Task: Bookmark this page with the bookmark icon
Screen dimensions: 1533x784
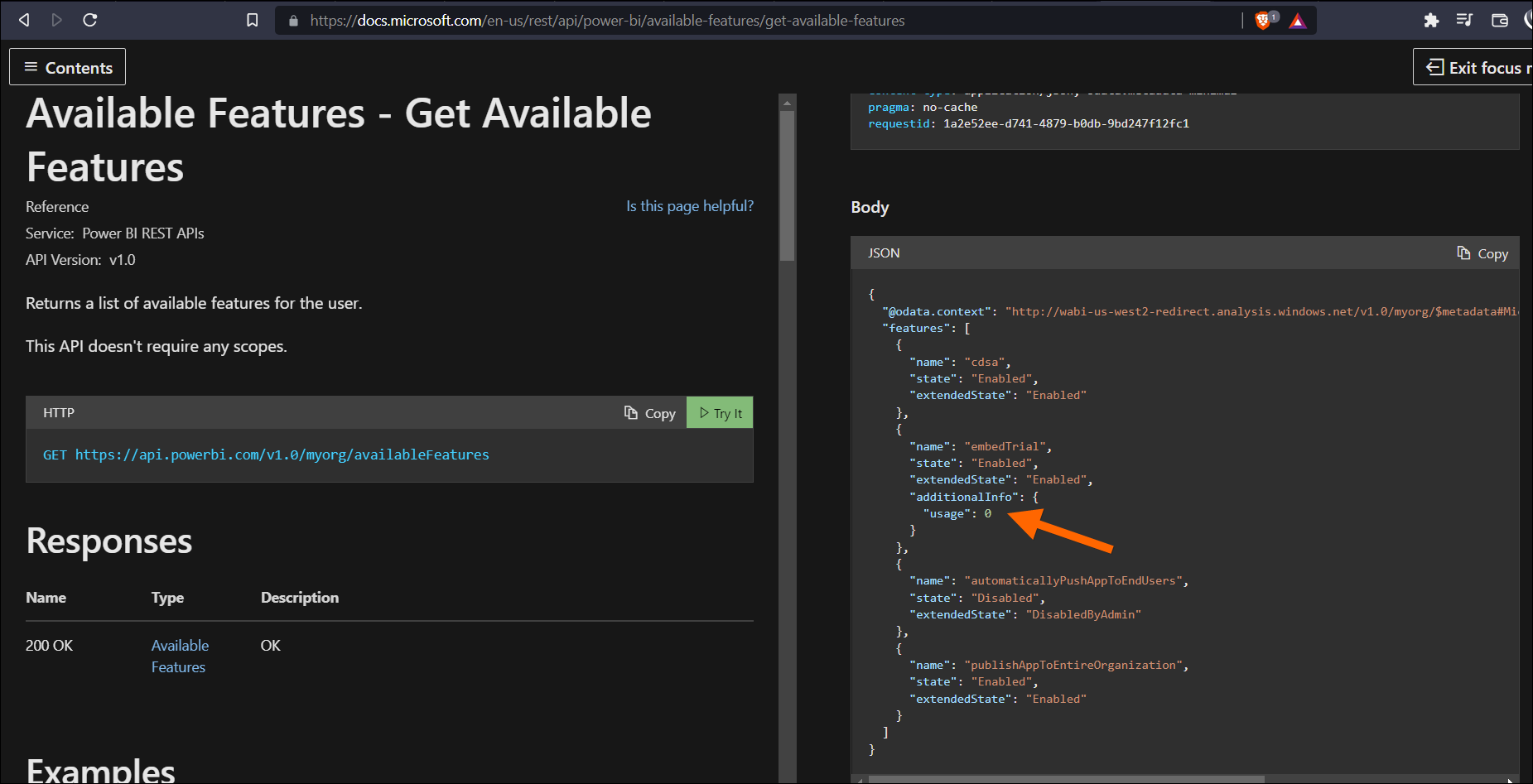Action: tap(253, 20)
